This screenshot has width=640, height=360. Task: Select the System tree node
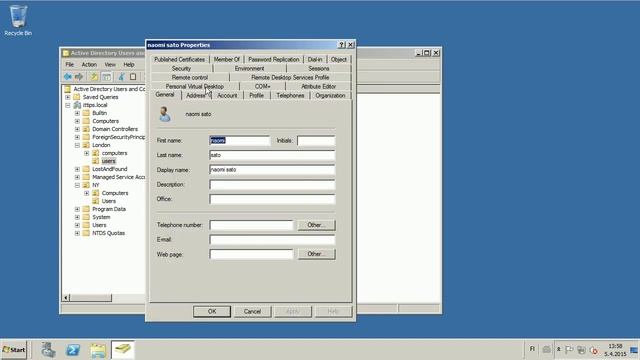tap(101, 217)
